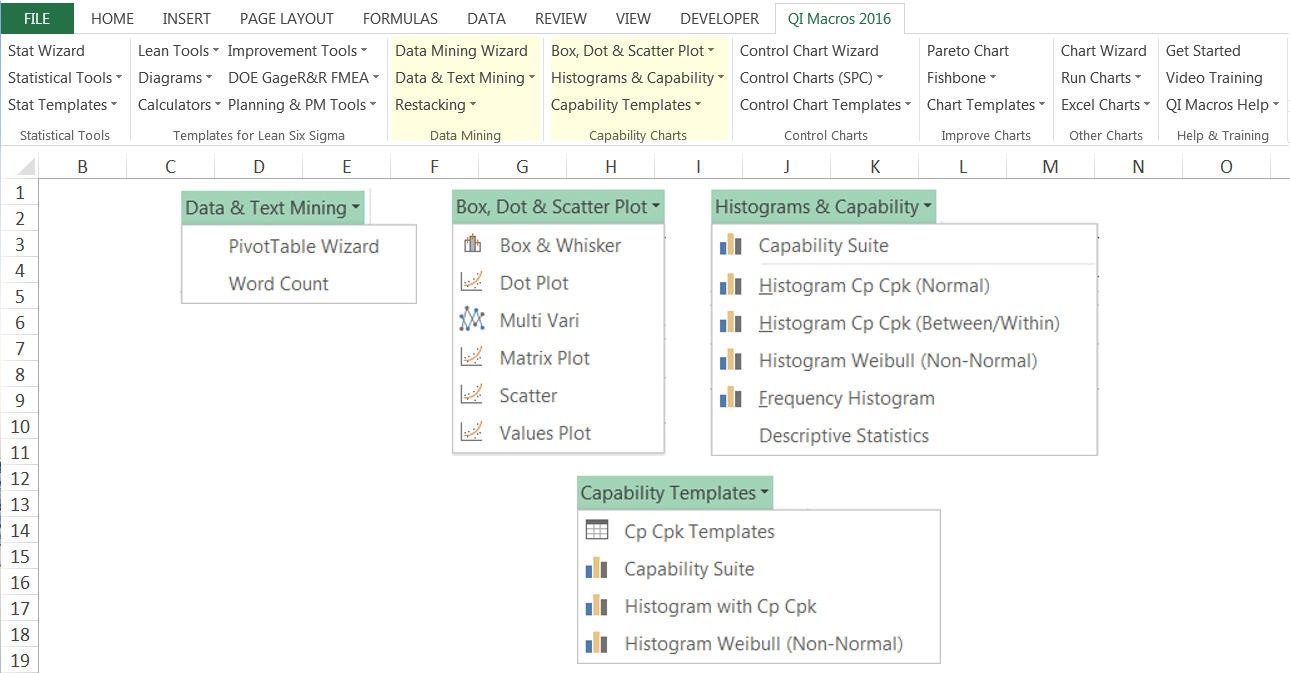Select the QI Macros 2016 tab

coord(839,18)
